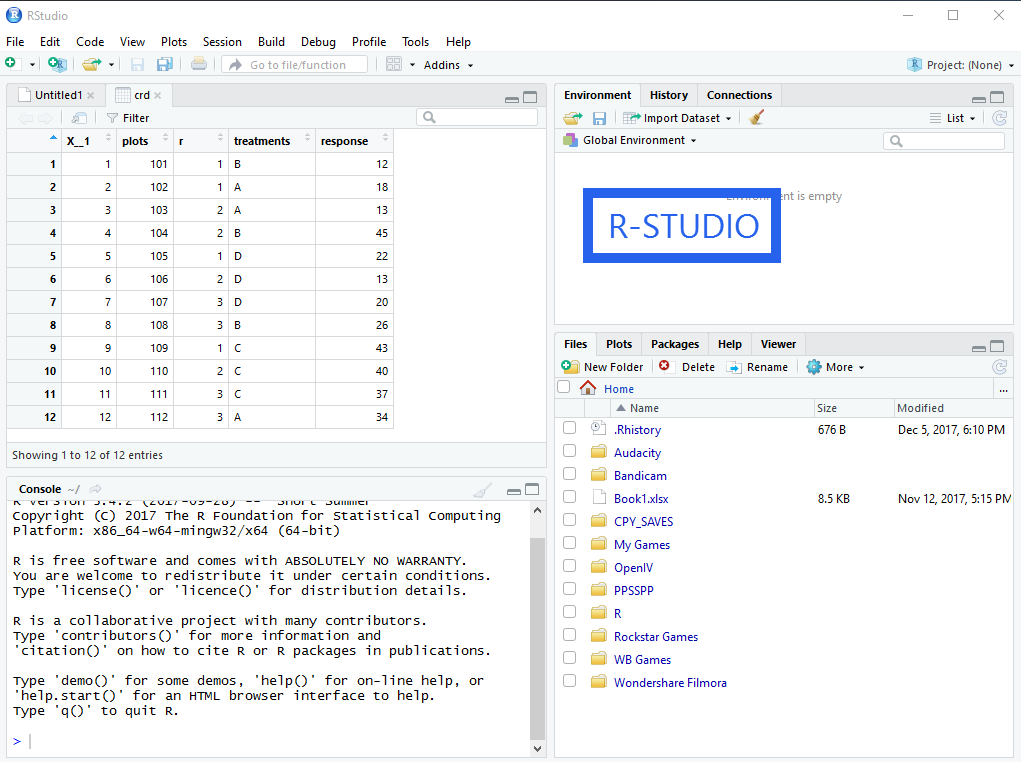Open the Addins dropdown
This screenshot has height=762, width=1021.
[x=448, y=65]
